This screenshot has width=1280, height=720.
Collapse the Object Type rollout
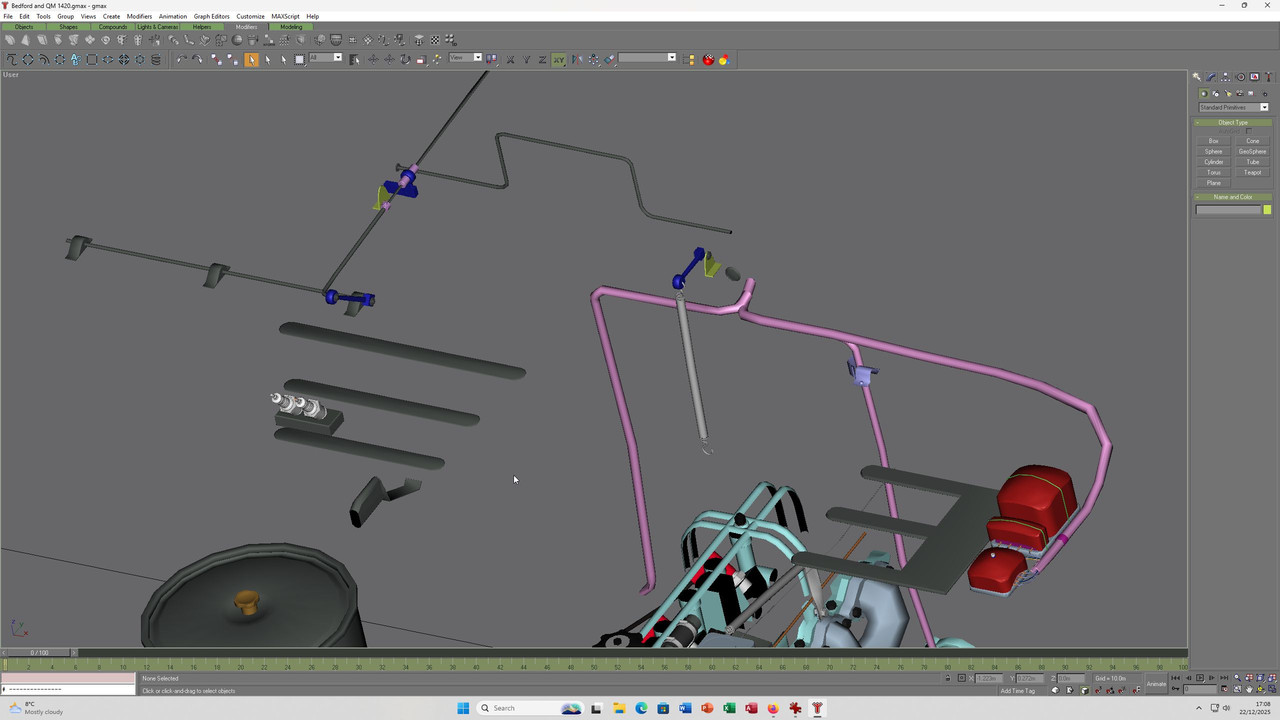1233,122
